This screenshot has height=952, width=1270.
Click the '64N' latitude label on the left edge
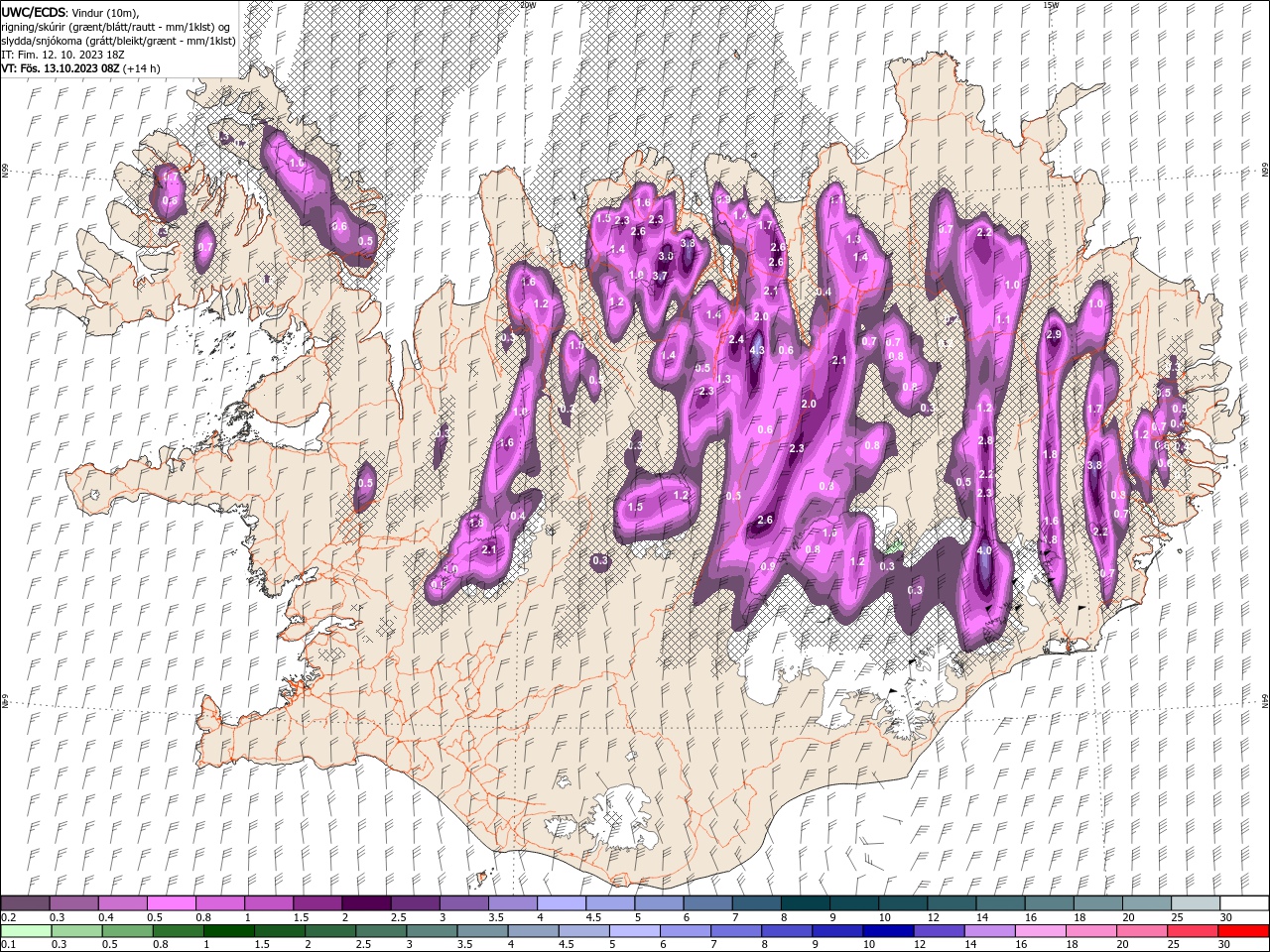[4, 701]
